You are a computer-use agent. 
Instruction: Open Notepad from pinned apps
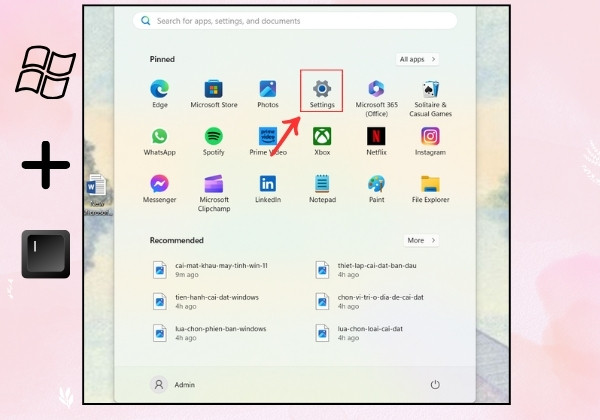coord(322,189)
